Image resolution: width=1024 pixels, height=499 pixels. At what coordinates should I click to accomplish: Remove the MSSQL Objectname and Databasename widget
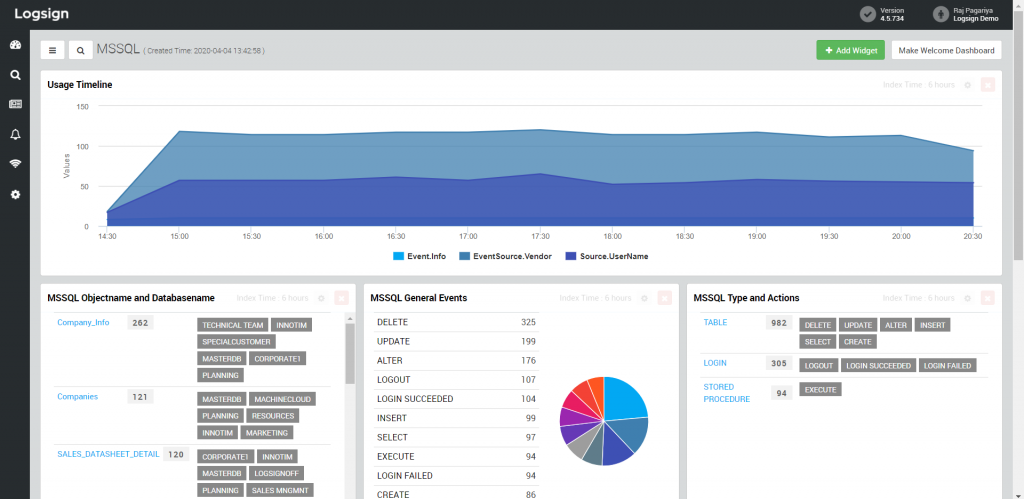pyautogui.click(x=341, y=298)
